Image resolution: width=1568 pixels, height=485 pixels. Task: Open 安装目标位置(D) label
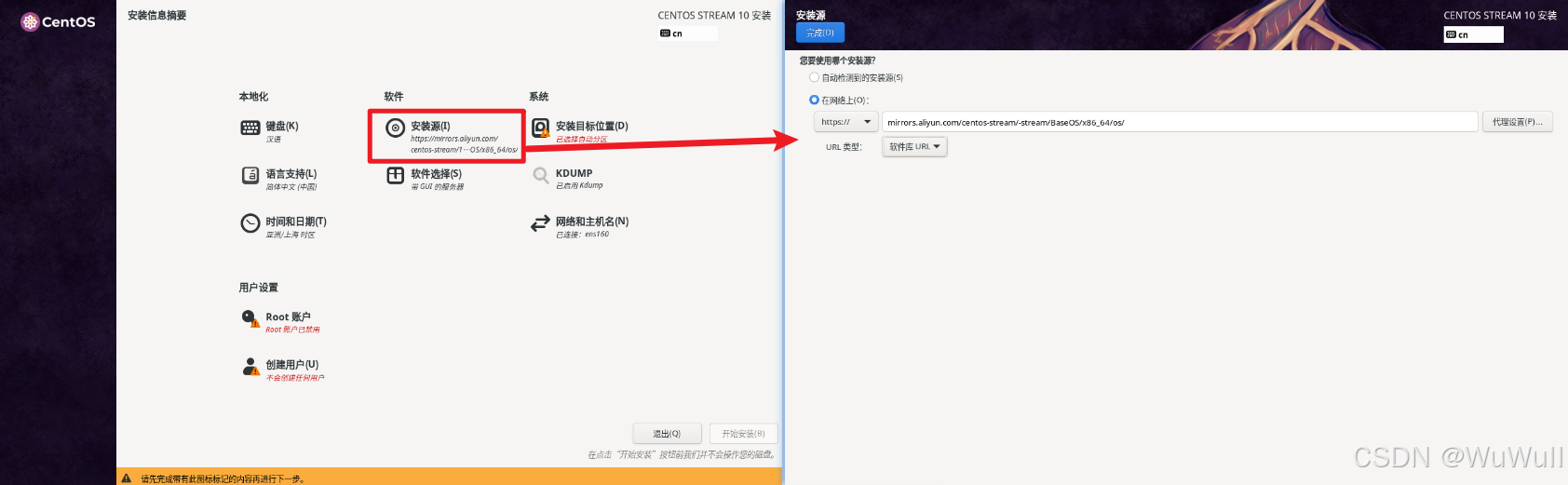592,126
